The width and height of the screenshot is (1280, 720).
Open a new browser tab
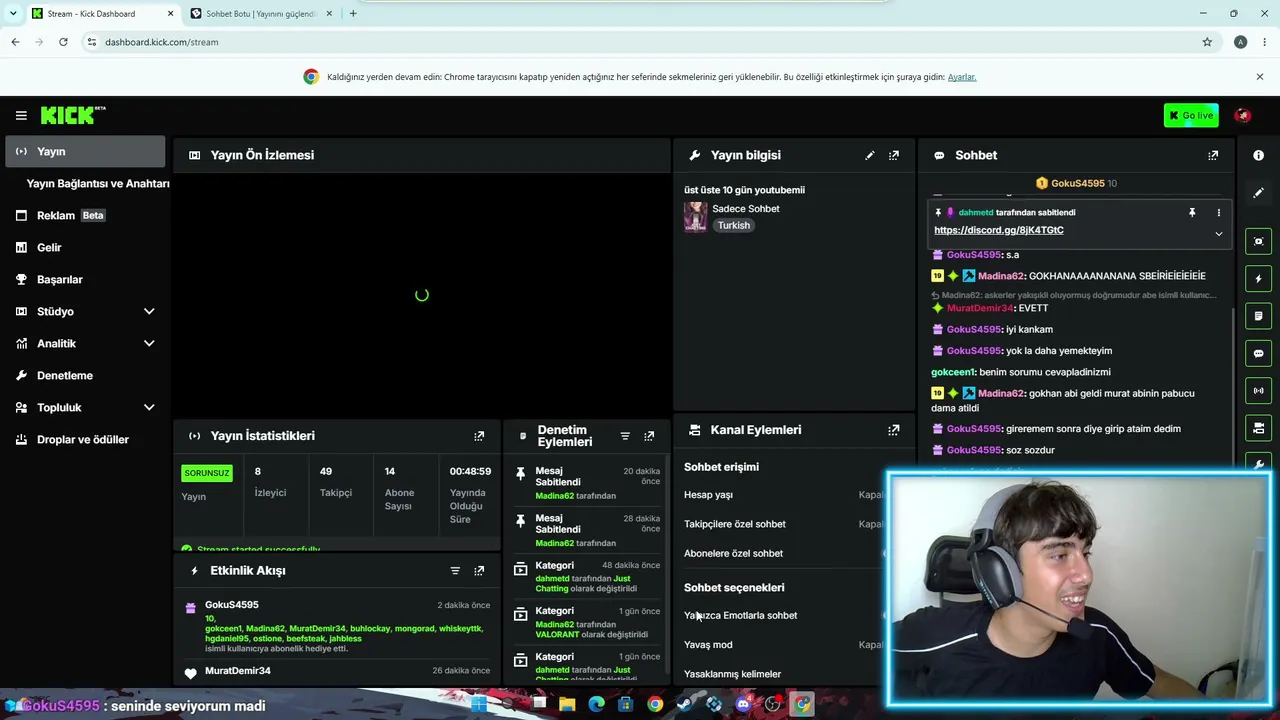click(x=353, y=14)
